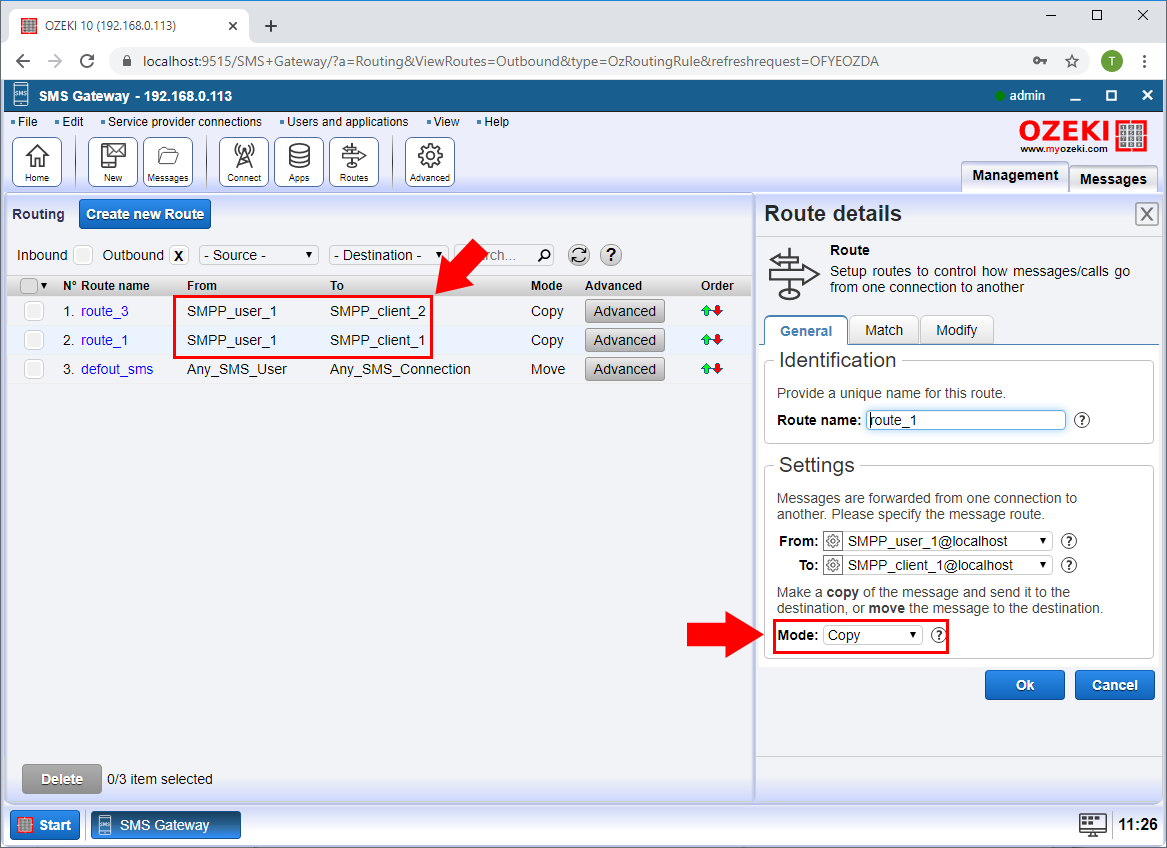Open the Chrome three-dot menu
1167x848 pixels.
(x=1145, y=61)
